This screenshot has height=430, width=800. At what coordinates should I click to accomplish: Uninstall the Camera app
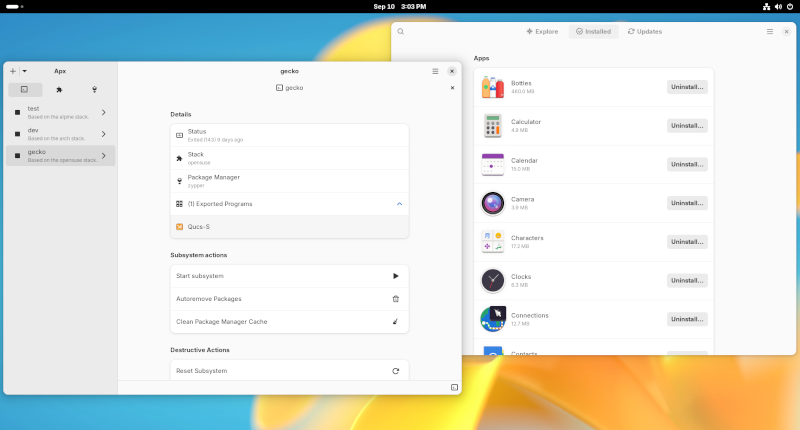[x=687, y=203]
